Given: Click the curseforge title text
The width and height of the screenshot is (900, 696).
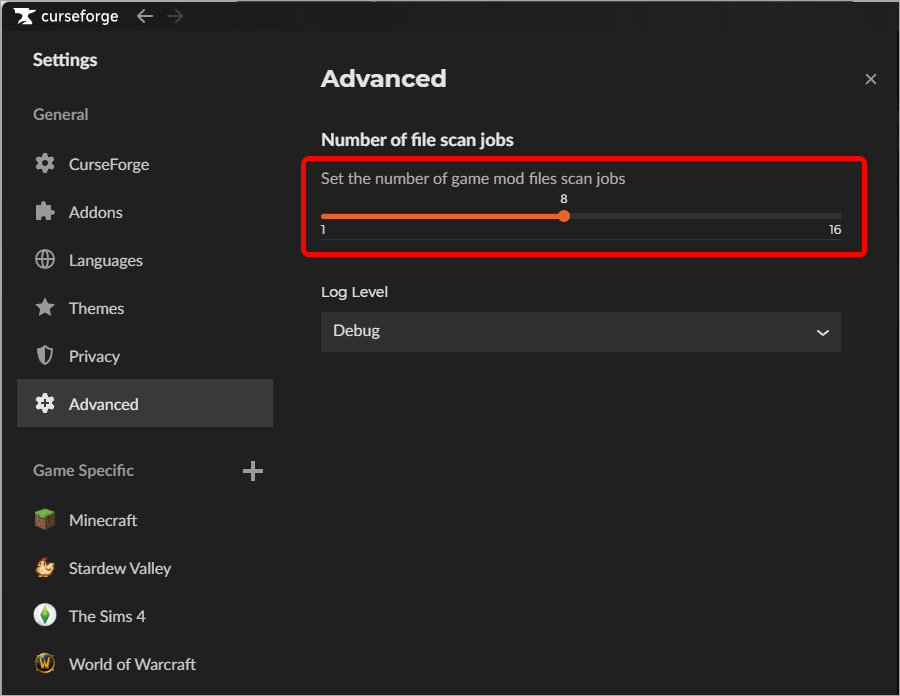Looking at the screenshot, I should coord(80,16).
